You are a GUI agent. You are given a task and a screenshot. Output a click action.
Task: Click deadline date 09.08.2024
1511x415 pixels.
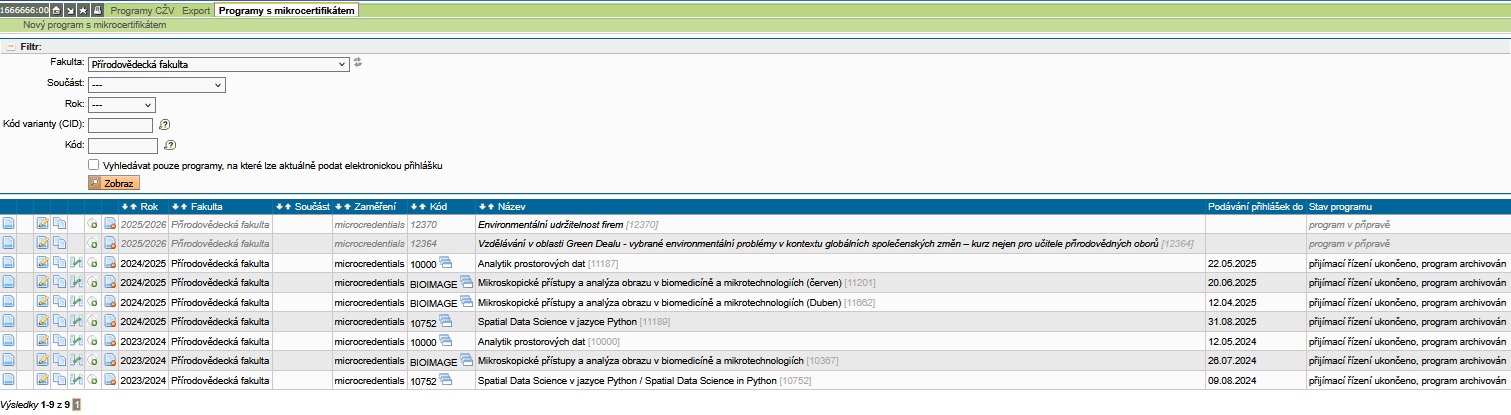1234,379
